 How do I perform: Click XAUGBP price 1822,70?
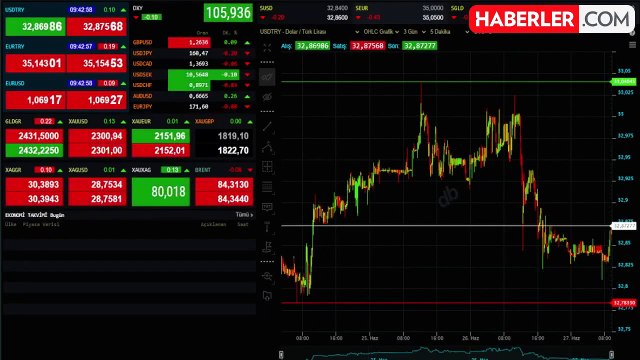[x=224, y=151]
